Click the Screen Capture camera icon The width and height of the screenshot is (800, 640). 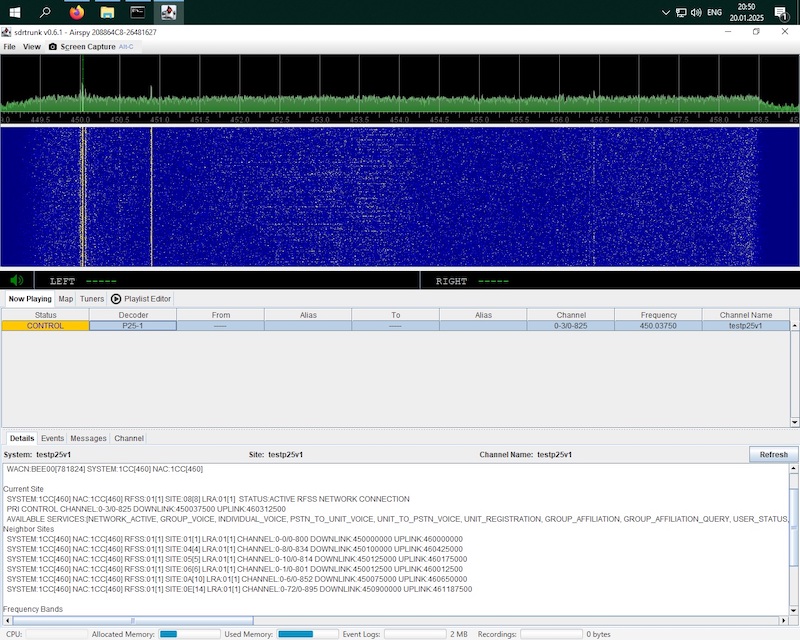coord(53,47)
